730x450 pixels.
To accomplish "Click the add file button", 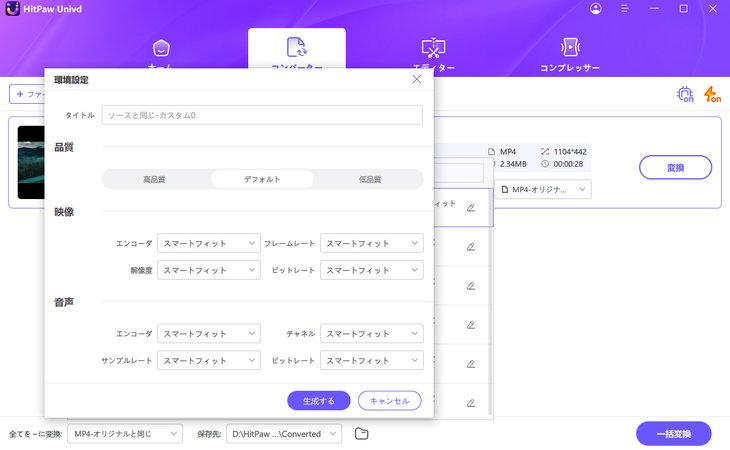I will pos(27,94).
